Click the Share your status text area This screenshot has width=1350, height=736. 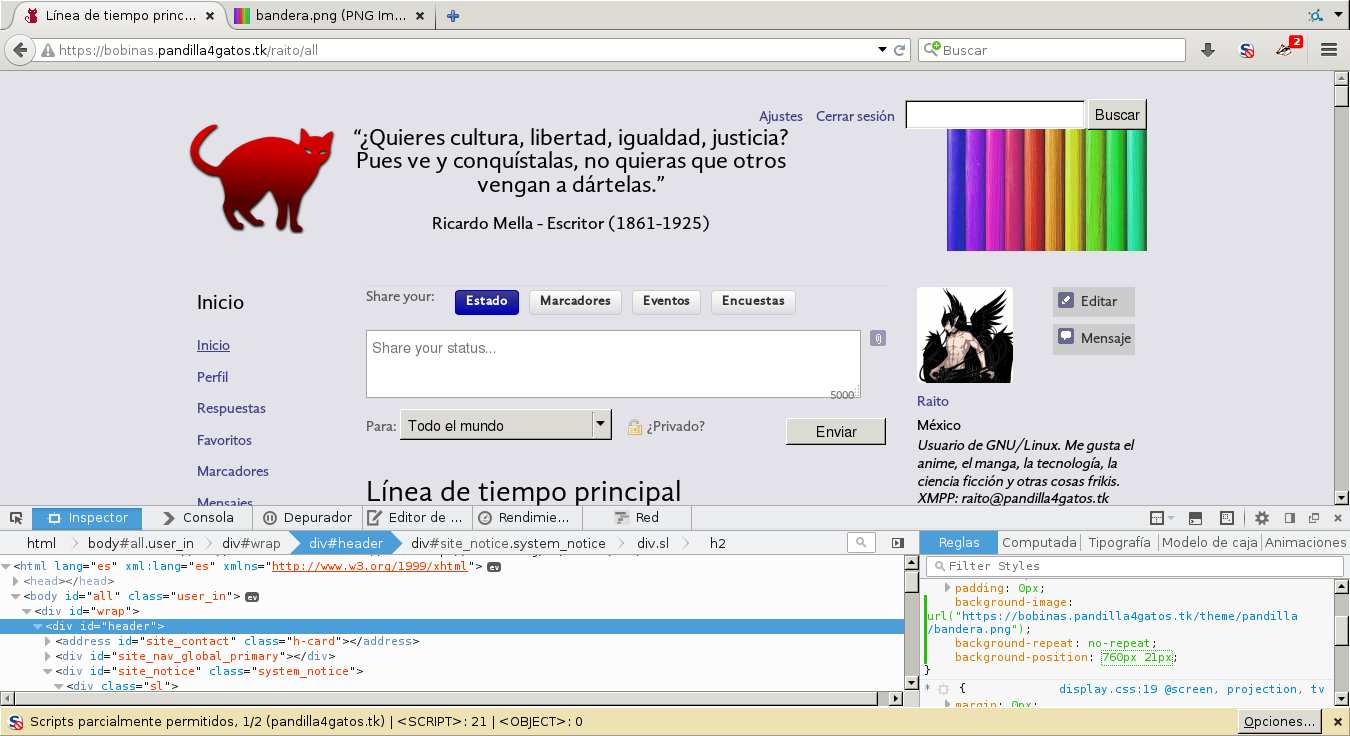[613, 364]
